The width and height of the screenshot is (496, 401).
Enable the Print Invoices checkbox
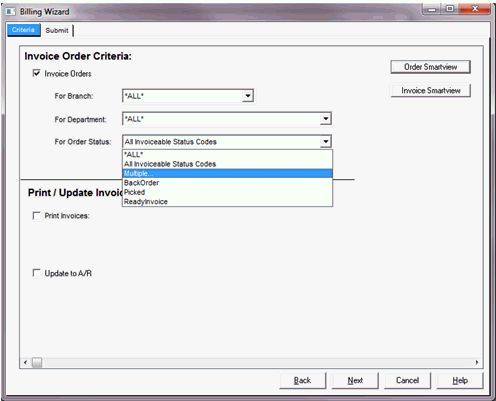(36, 216)
